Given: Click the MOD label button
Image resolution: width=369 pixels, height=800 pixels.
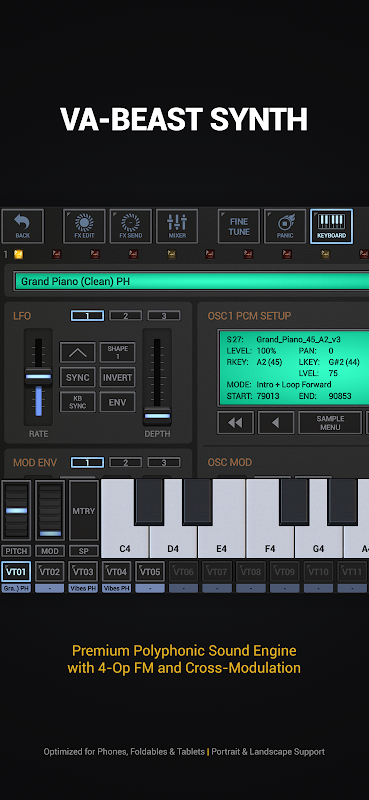Looking at the screenshot, I should coord(50,551).
